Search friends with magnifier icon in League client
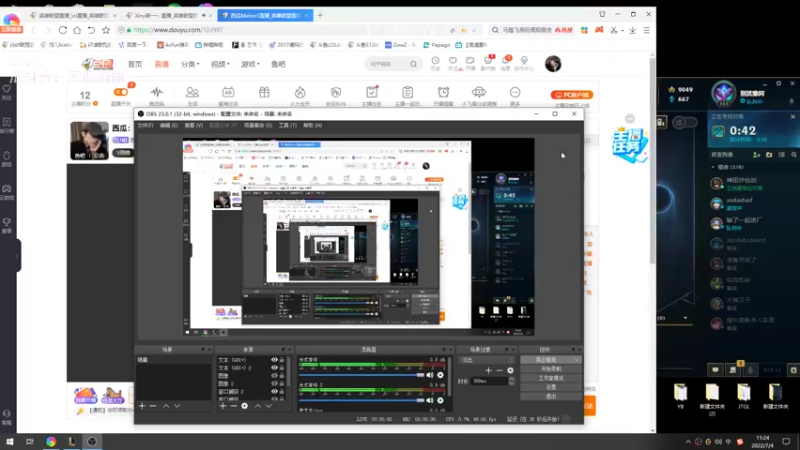This screenshot has height=450, width=800. tap(794, 155)
